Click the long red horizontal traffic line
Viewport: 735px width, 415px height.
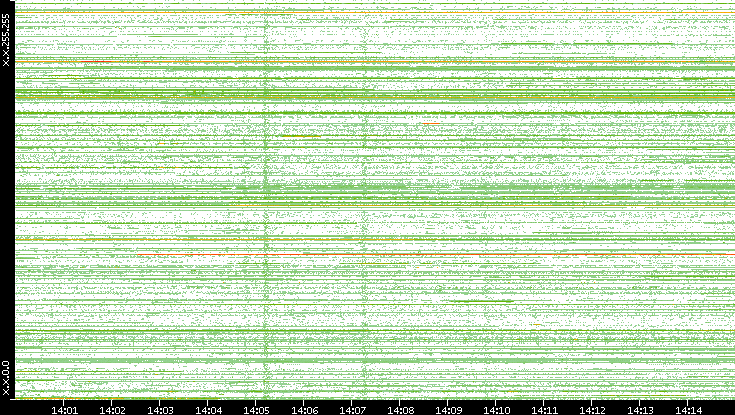tap(436, 255)
